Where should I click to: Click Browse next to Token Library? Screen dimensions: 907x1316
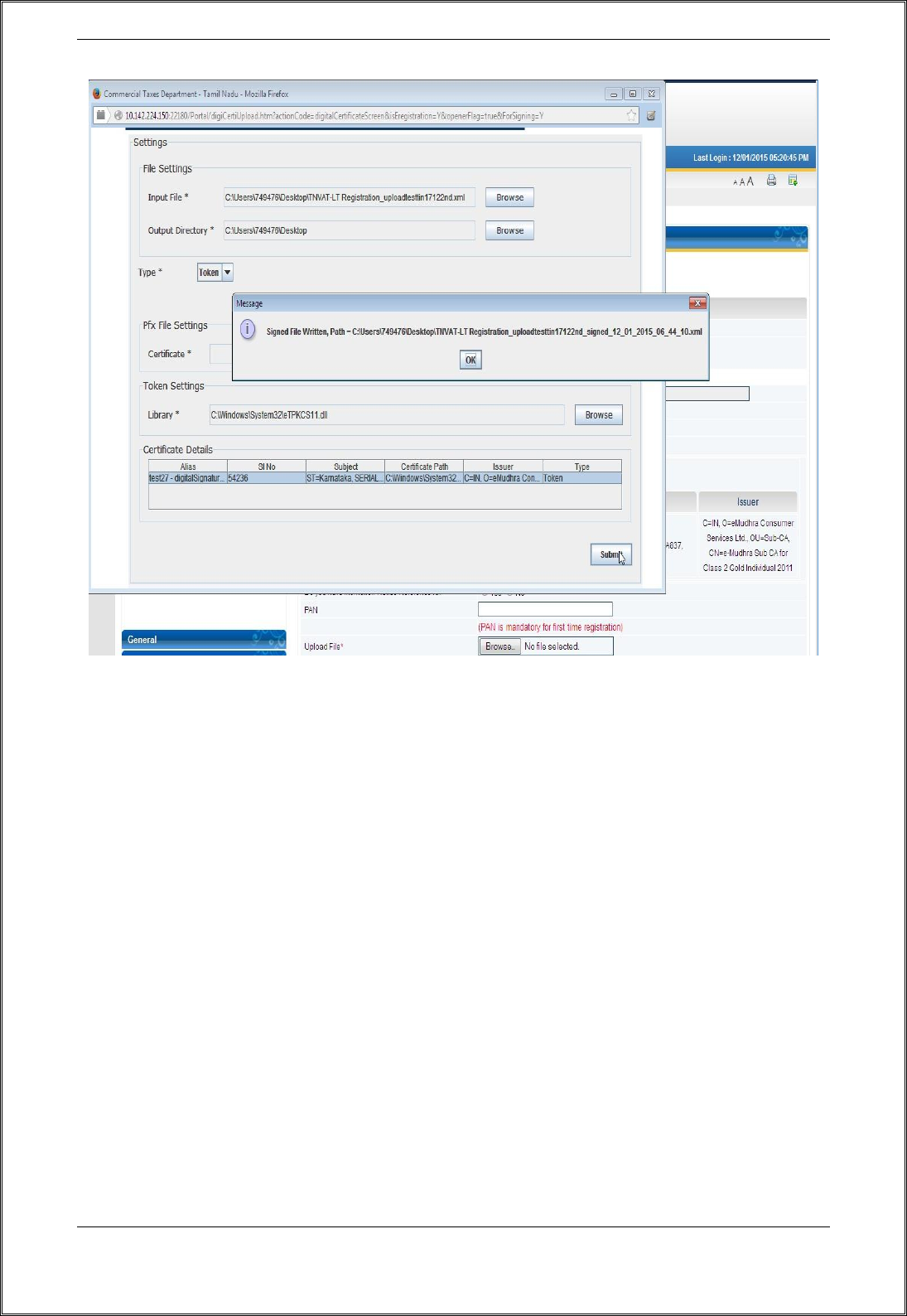(x=598, y=415)
